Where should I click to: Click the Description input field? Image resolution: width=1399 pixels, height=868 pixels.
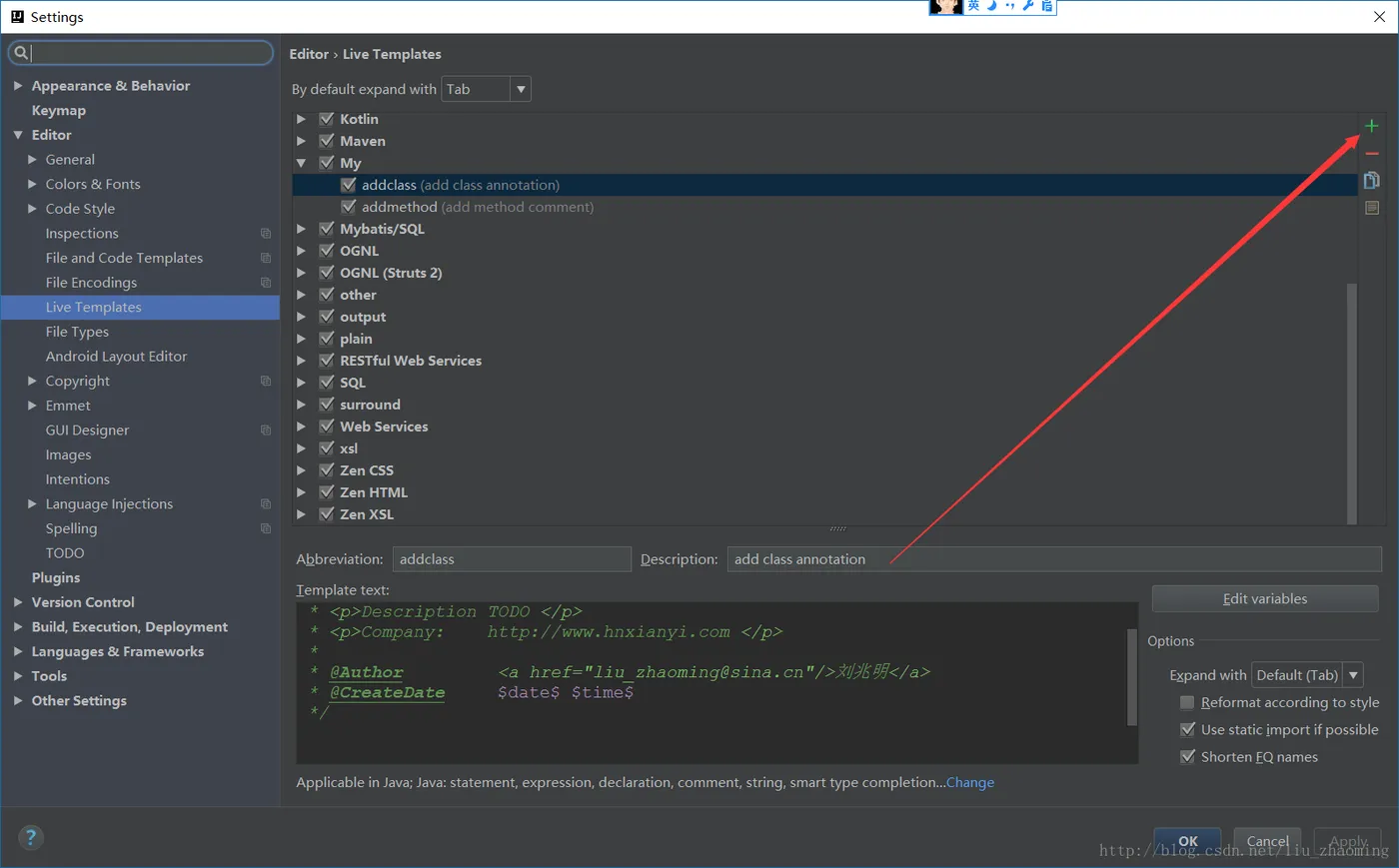(1054, 559)
